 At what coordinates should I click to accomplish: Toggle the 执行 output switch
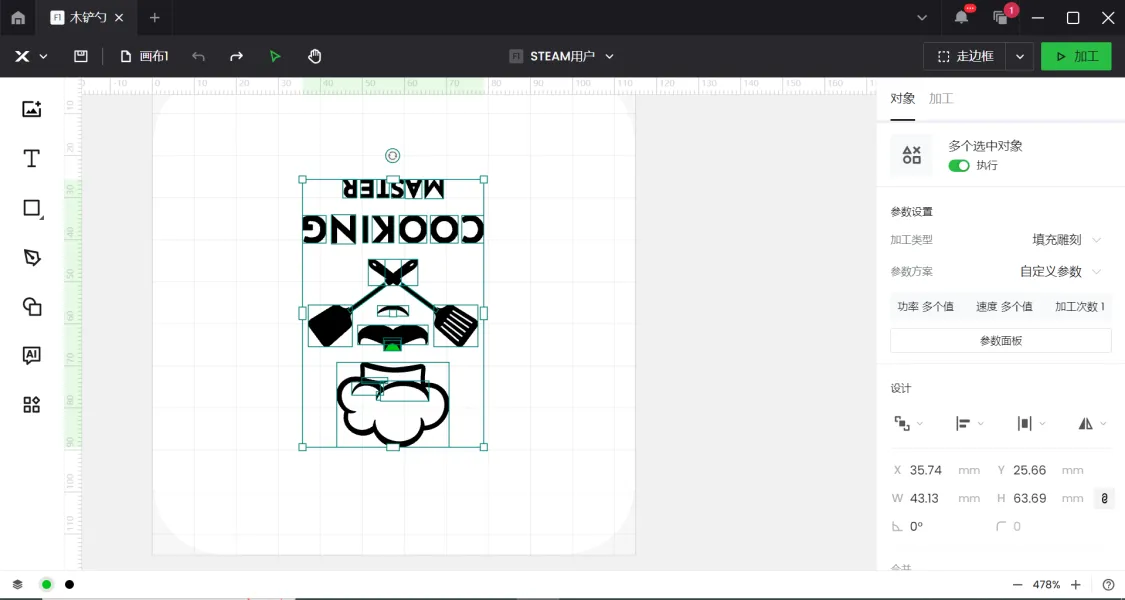959,166
